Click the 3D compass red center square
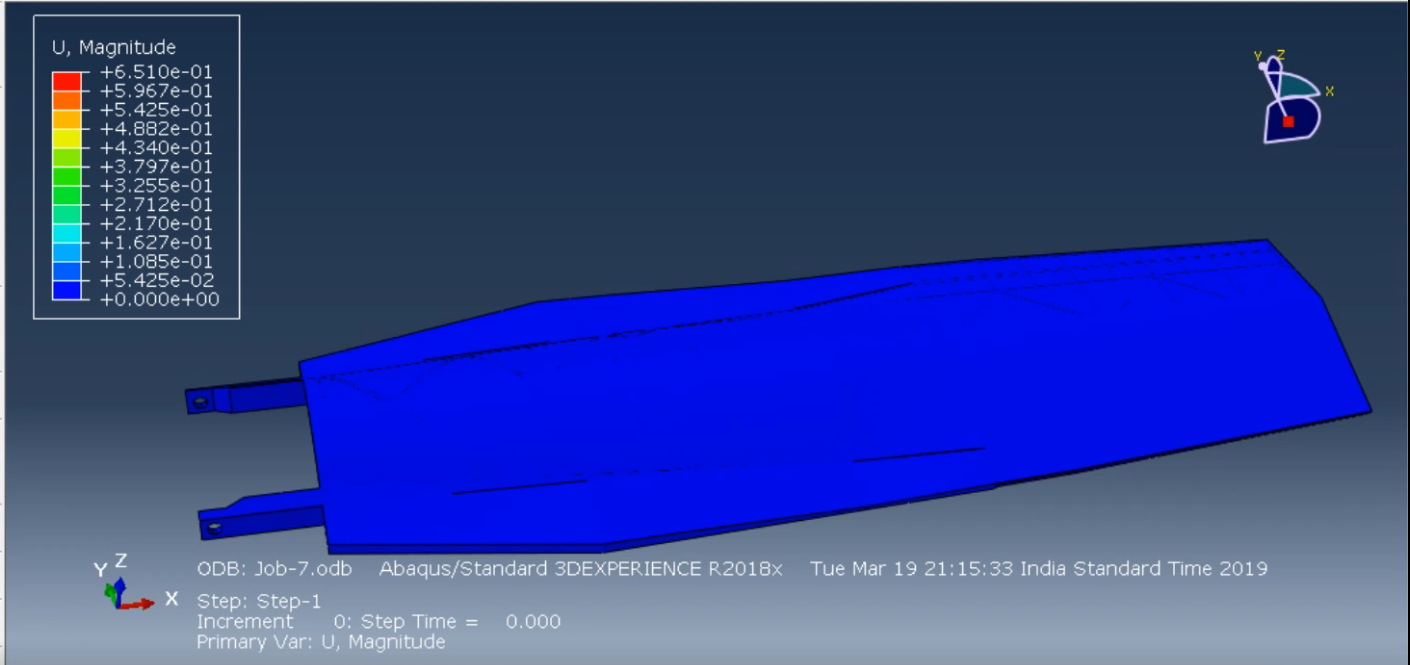Image resolution: width=1410 pixels, height=665 pixels. pyautogui.click(x=1288, y=121)
